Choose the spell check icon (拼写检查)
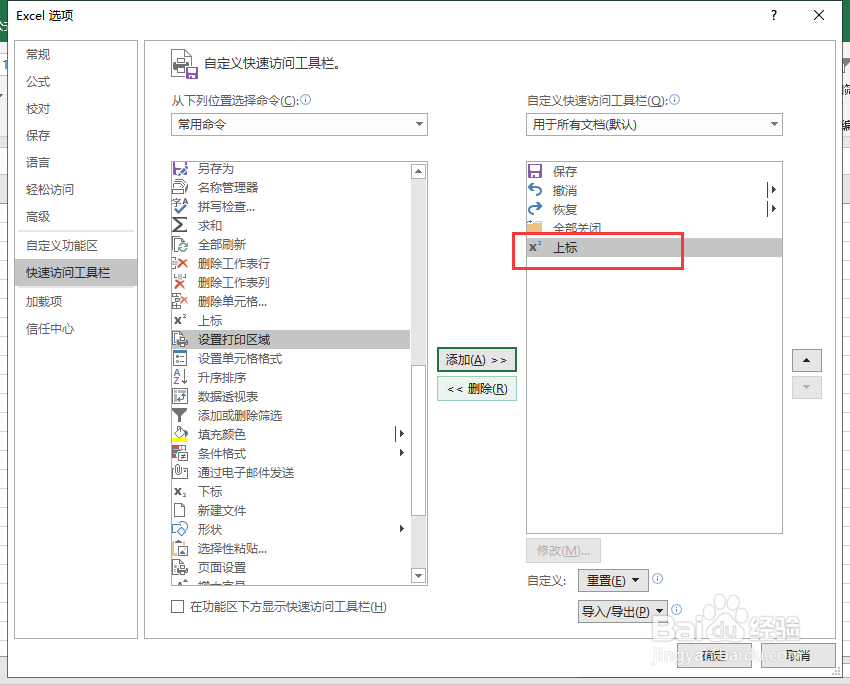This screenshot has height=685, width=850. pos(180,206)
